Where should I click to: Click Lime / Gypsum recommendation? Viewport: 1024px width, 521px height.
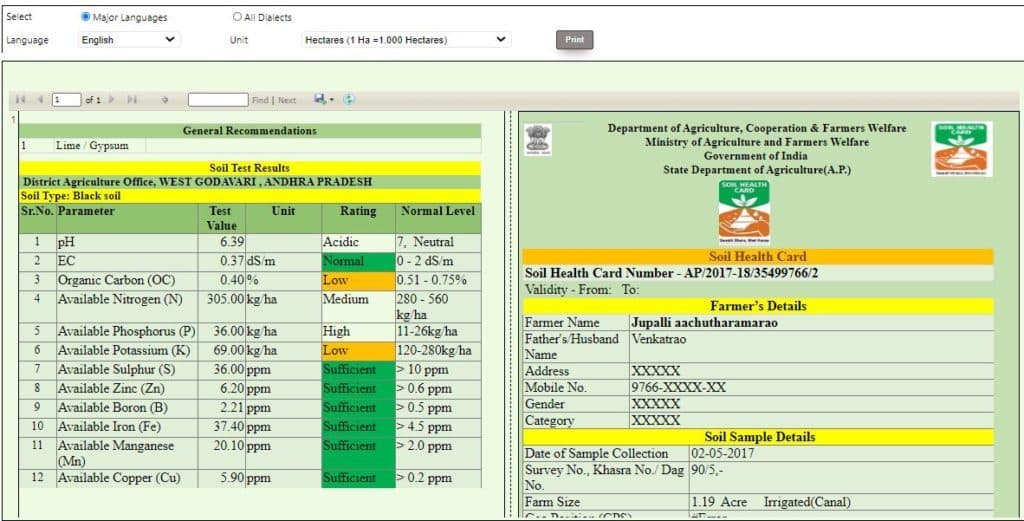point(92,146)
